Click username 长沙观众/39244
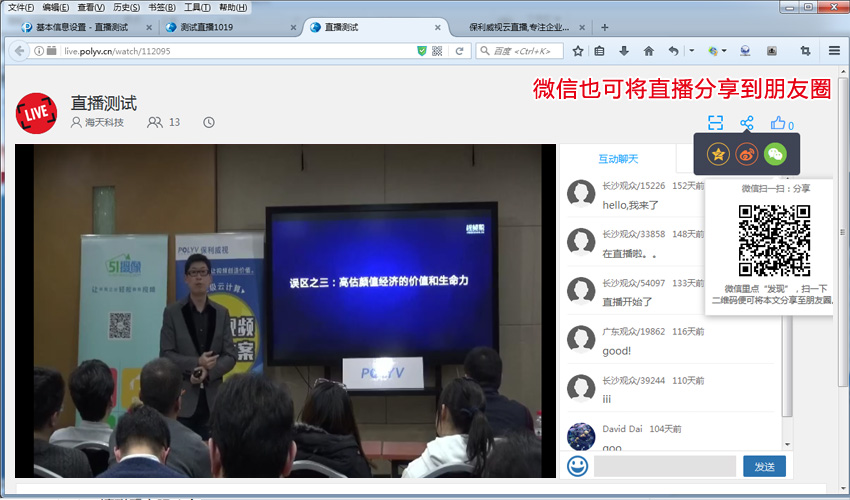The height and width of the screenshot is (500, 850). tap(633, 381)
